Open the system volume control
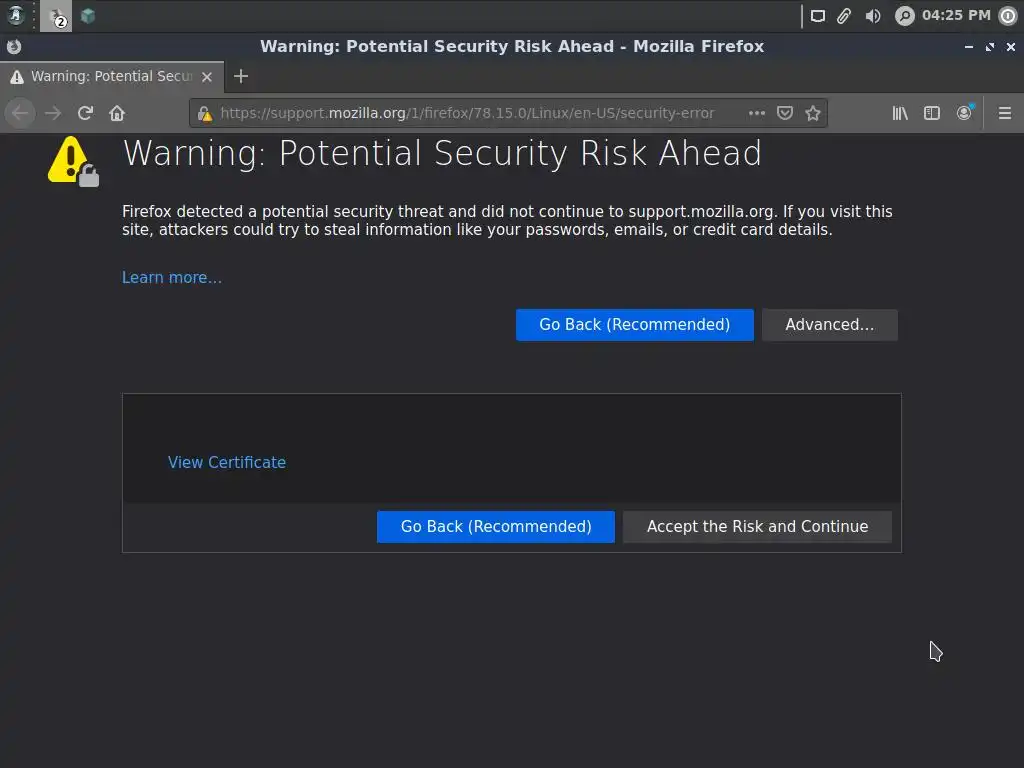Image resolution: width=1024 pixels, height=768 pixels. [873, 16]
